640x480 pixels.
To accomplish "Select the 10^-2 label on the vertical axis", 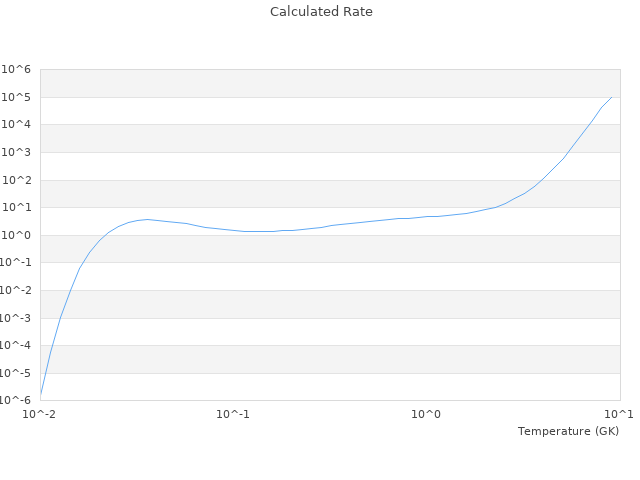I will point(14,291).
